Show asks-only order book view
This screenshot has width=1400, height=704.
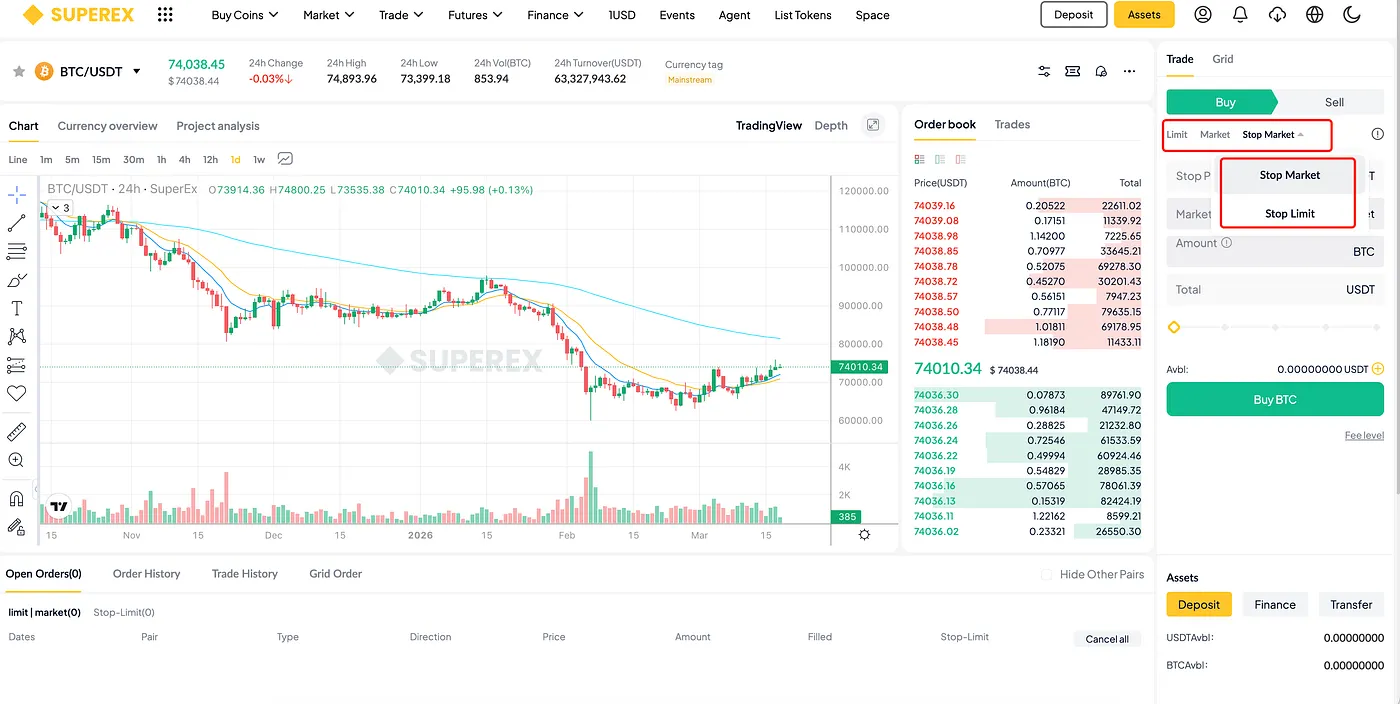click(960, 159)
